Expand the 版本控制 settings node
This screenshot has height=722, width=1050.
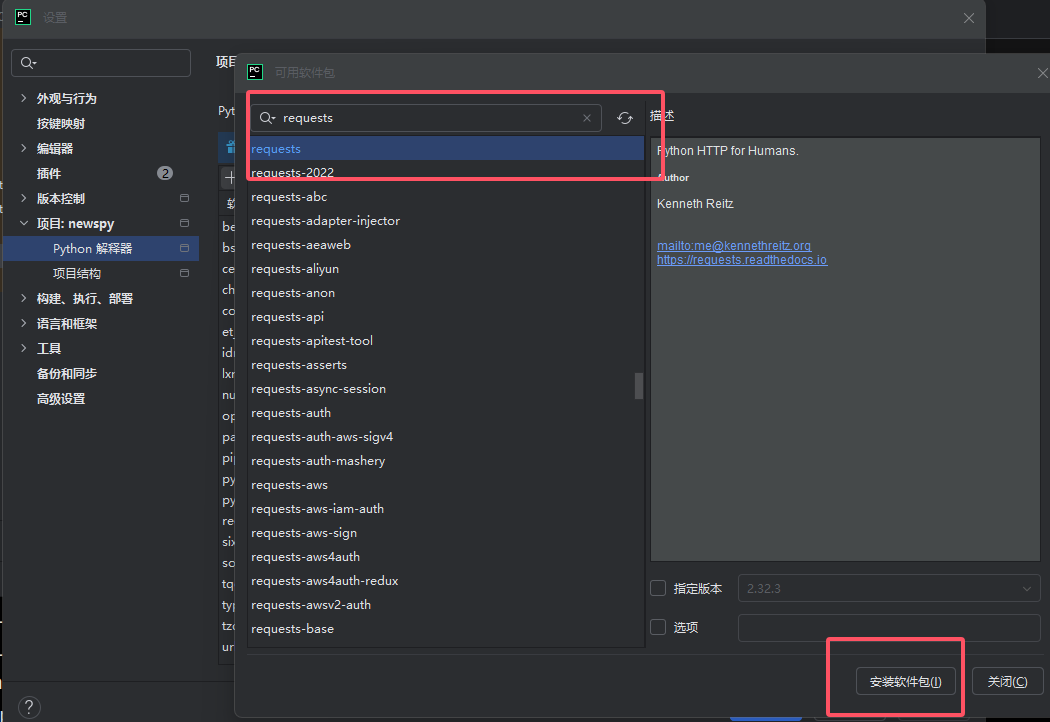[23, 198]
